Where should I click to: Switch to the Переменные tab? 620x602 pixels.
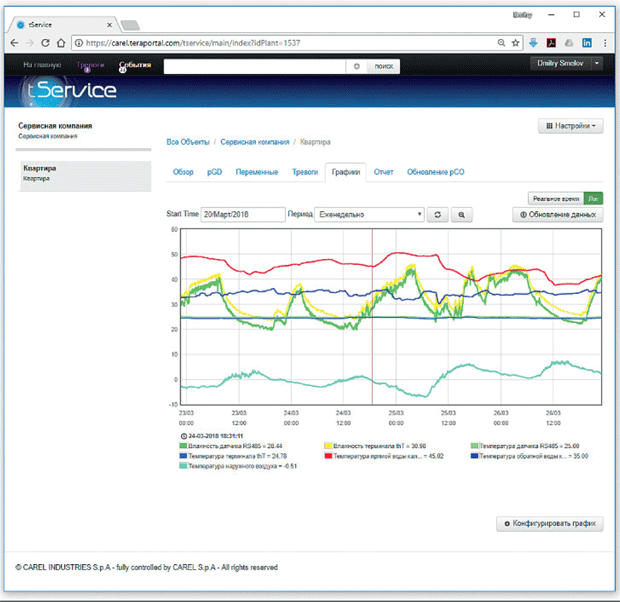point(257,172)
